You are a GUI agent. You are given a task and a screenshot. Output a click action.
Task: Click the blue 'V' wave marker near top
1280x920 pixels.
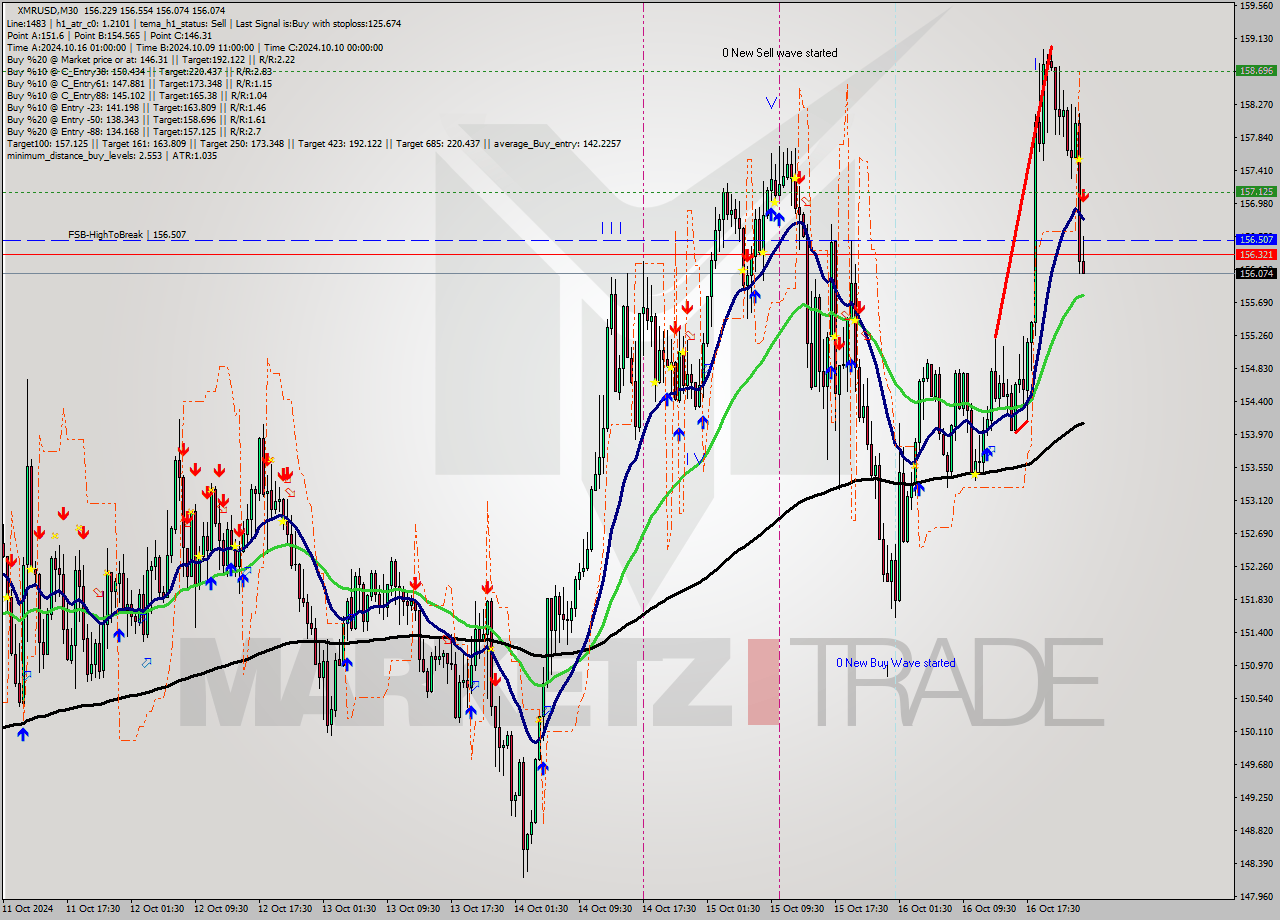pos(772,102)
